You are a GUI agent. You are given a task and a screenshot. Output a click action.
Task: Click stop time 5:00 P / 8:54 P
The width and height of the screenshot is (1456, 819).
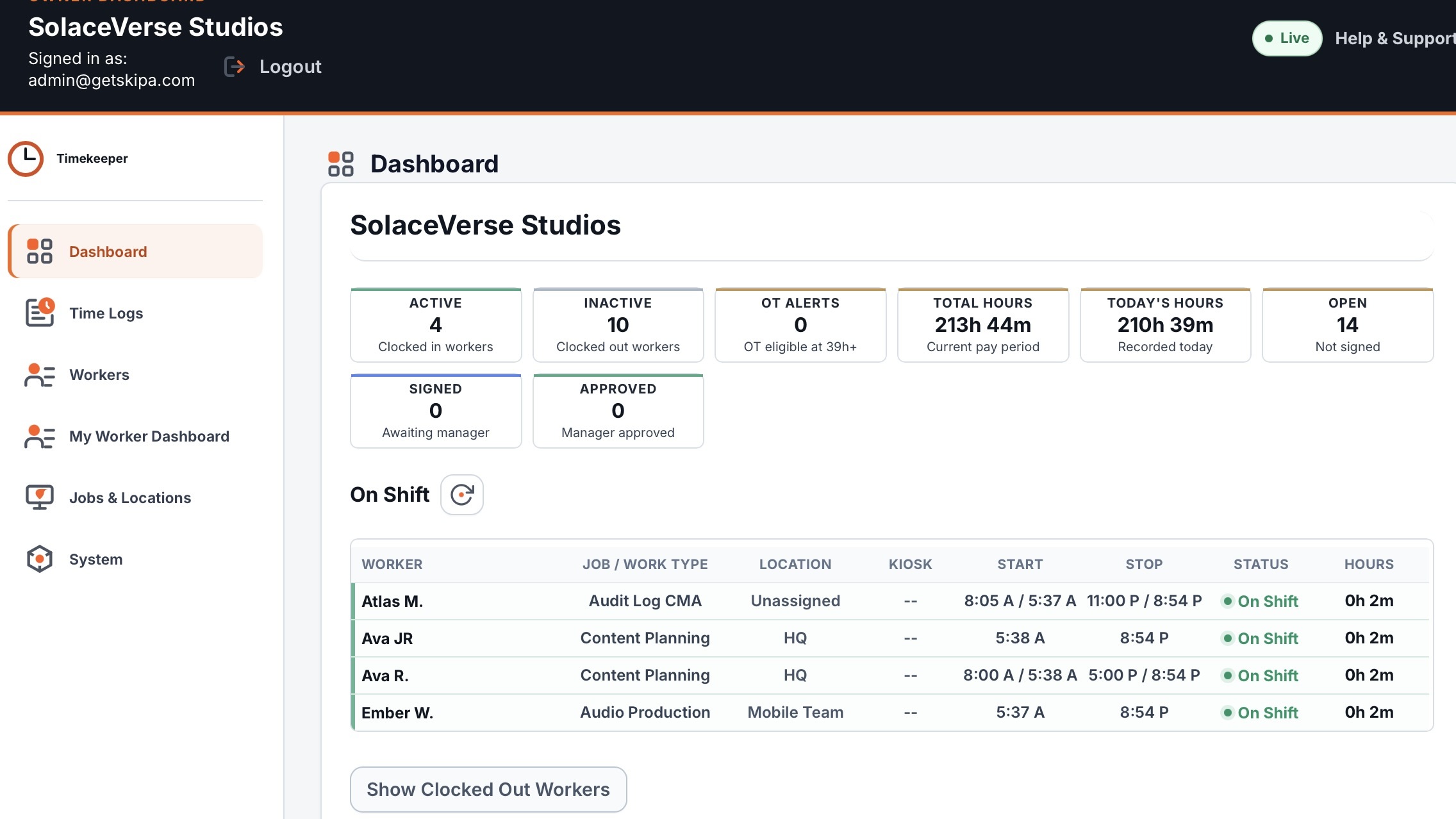click(1145, 675)
